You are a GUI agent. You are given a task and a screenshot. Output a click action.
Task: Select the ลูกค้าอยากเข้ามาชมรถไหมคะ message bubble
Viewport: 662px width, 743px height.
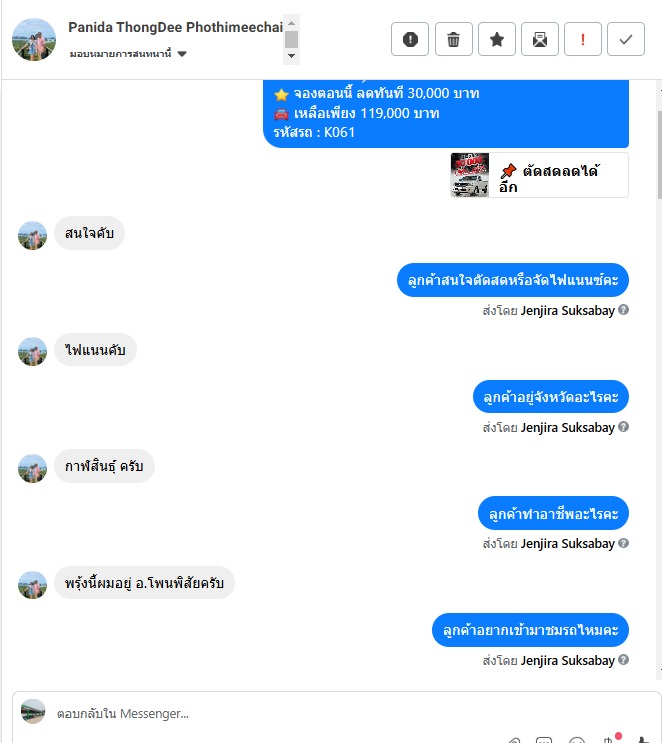[x=530, y=630]
